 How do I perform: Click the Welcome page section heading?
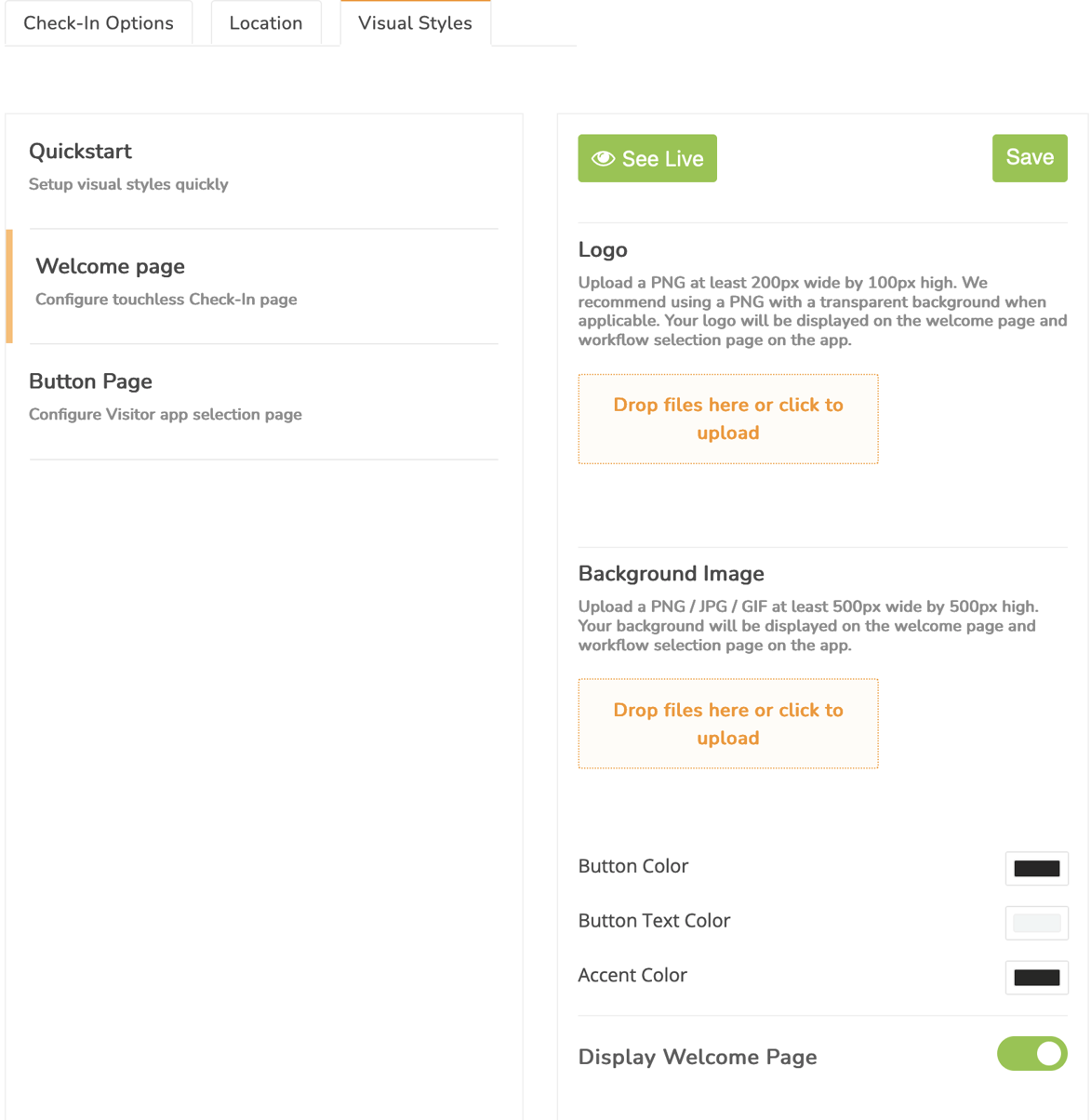point(110,266)
